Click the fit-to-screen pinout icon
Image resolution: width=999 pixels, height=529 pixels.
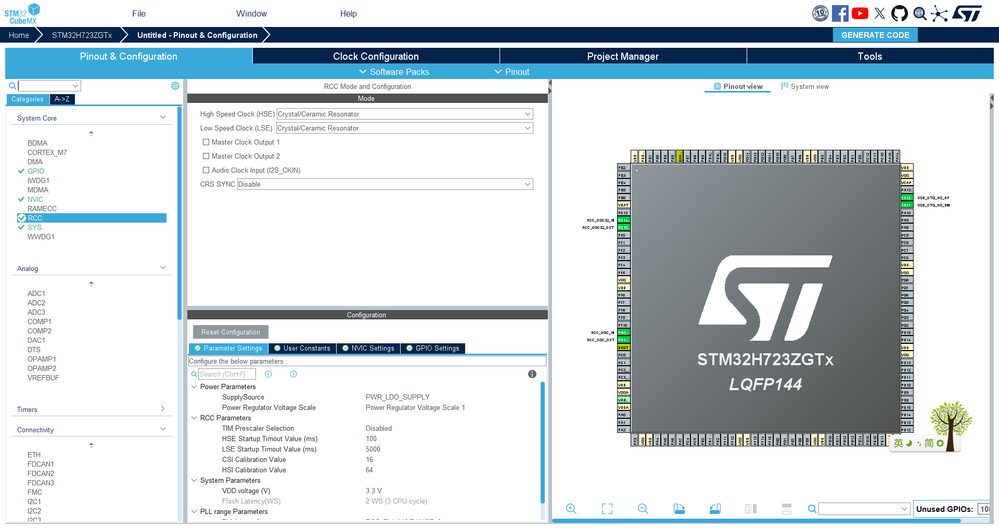[607, 509]
